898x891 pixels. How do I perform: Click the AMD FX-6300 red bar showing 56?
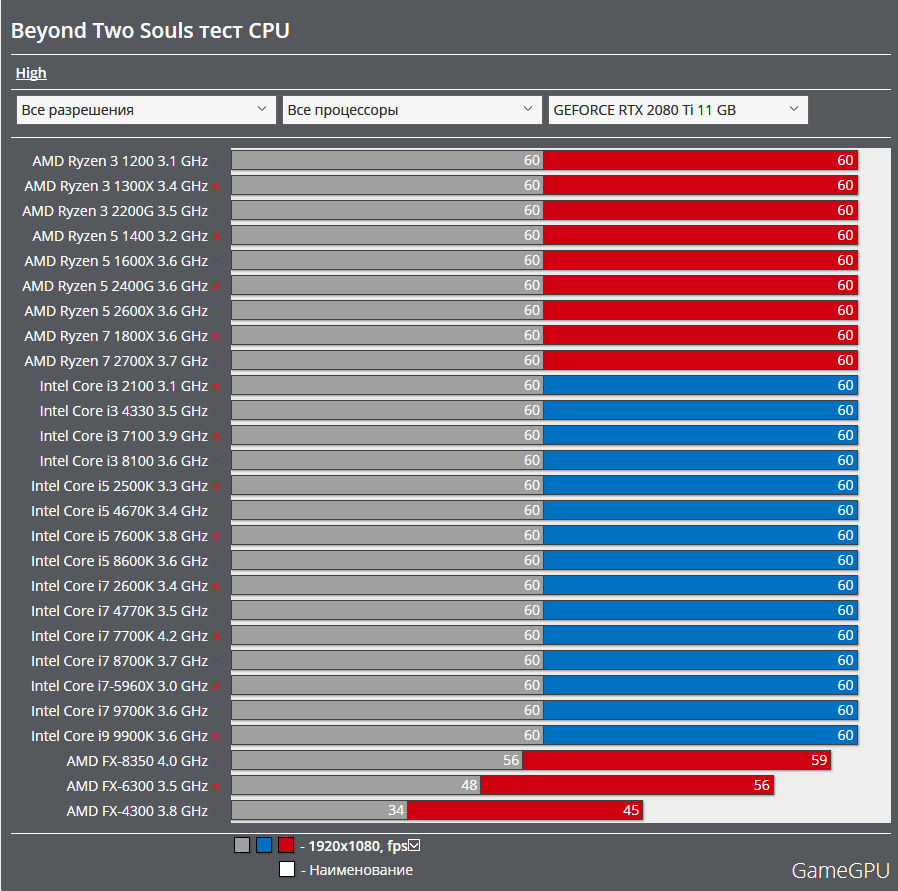point(627,785)
